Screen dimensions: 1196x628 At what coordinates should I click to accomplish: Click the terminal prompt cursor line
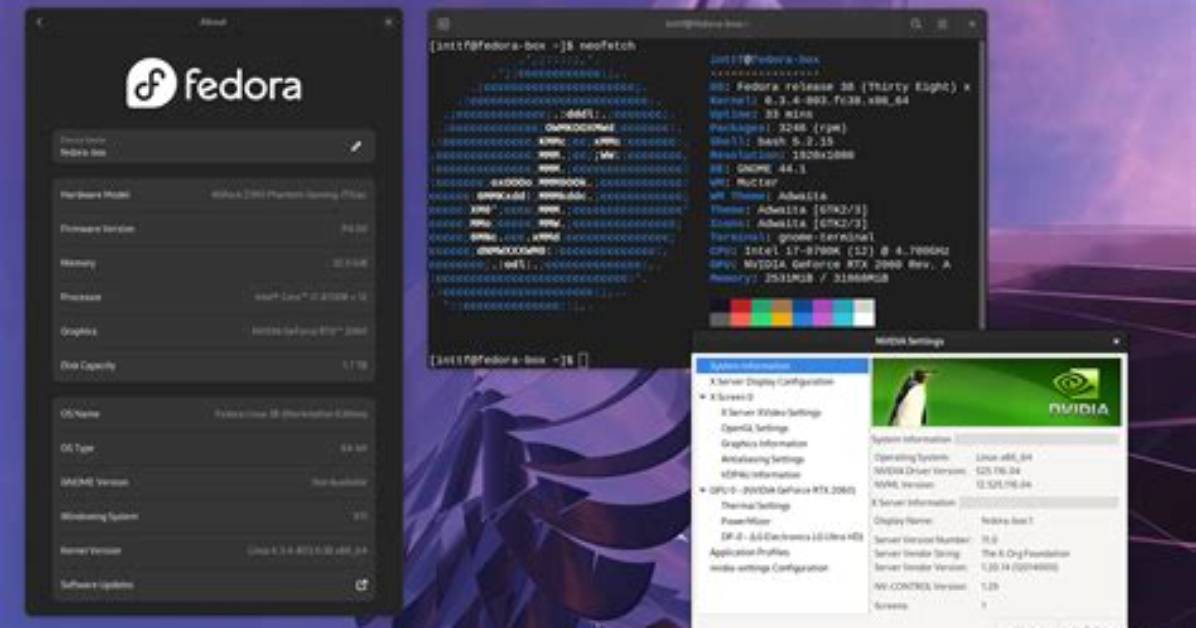pos(509,360)
